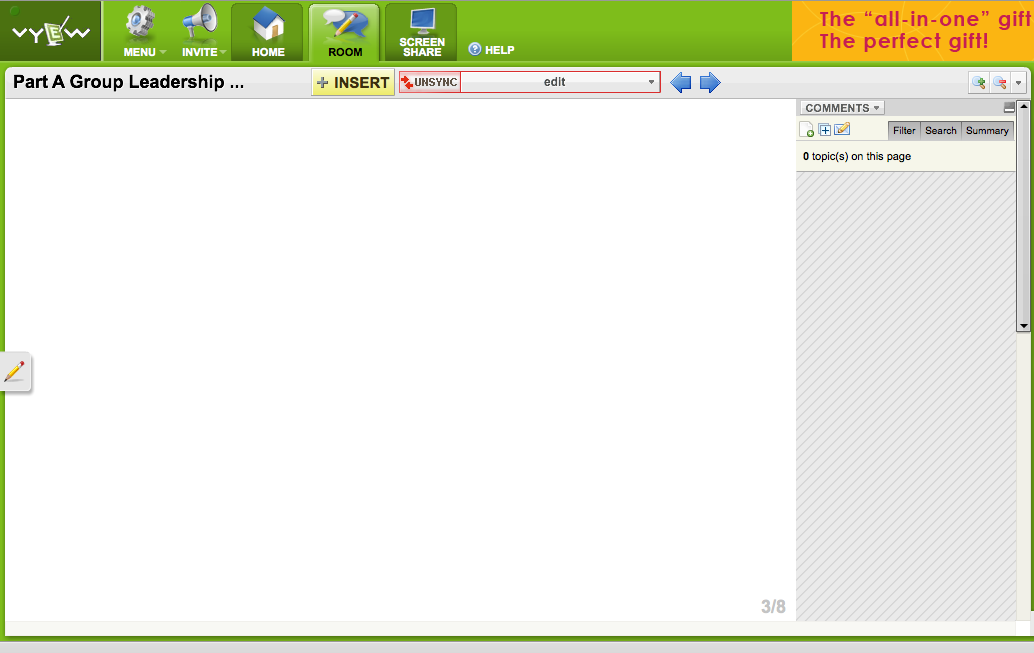Click the all-in-one gift ad banner
The image size is (1034, 653).
(913, 31)
